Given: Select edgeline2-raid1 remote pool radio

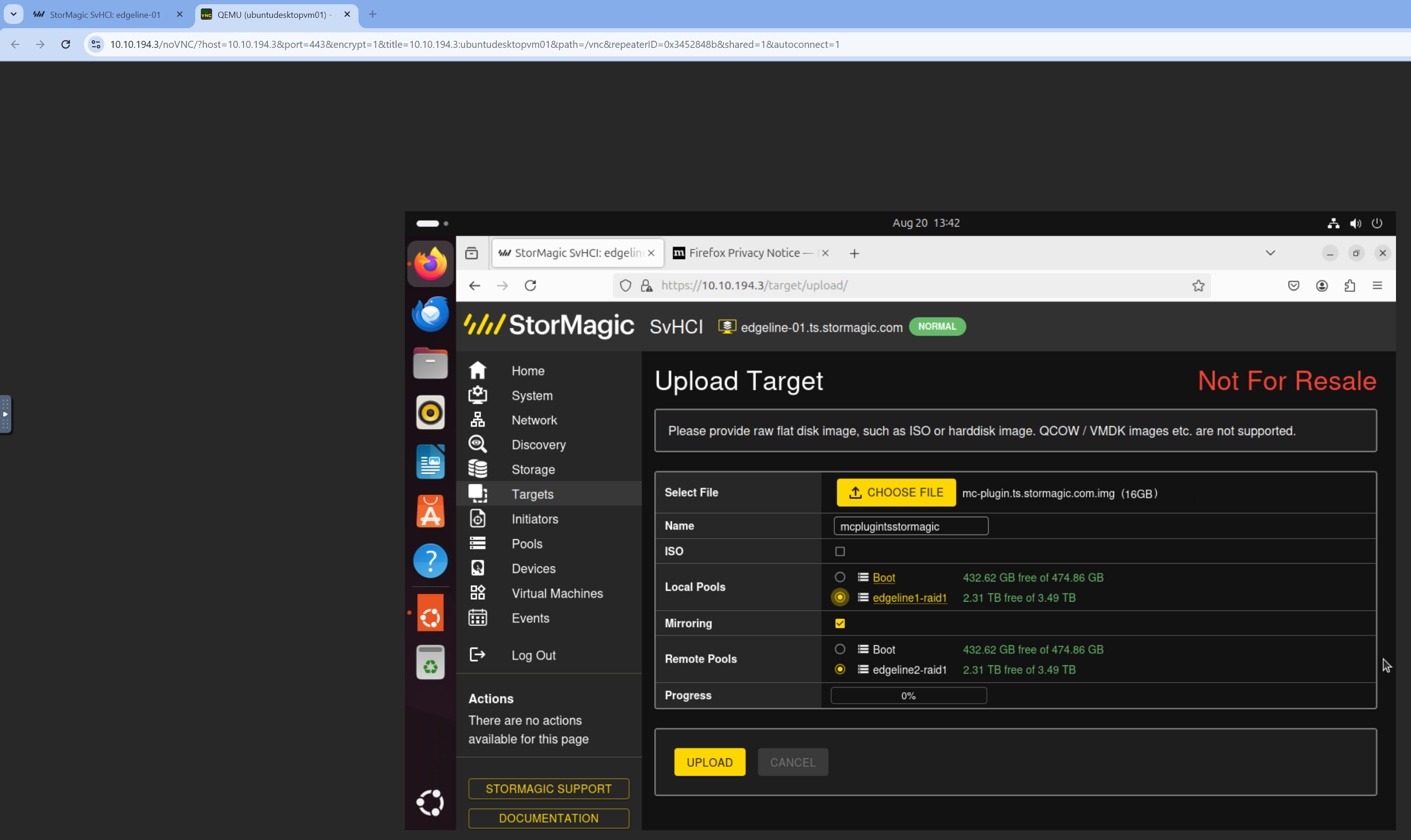Looking at the screenshot, I should coord(840,669).
